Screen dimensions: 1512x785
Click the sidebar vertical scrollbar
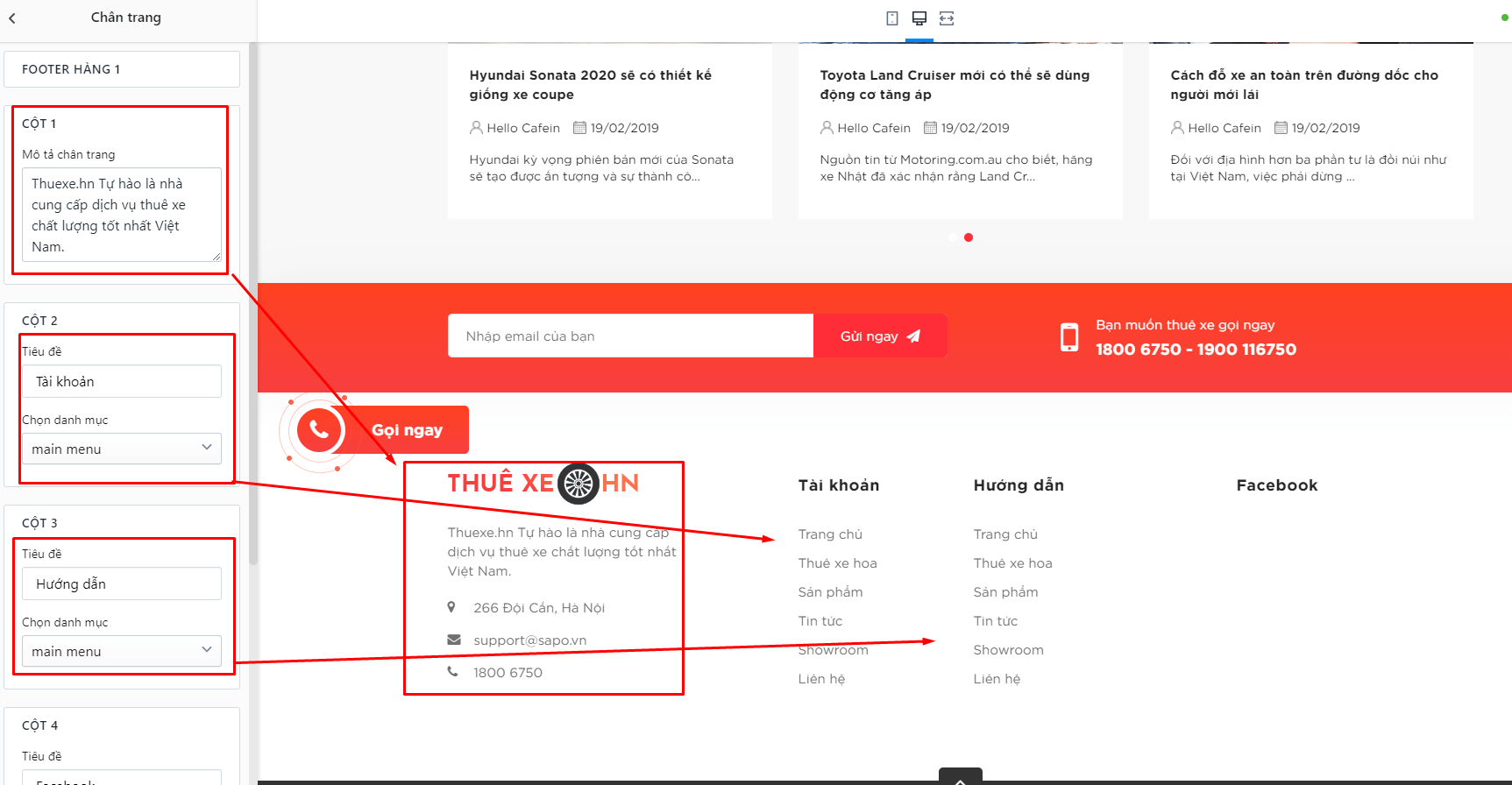coord(253,302)
